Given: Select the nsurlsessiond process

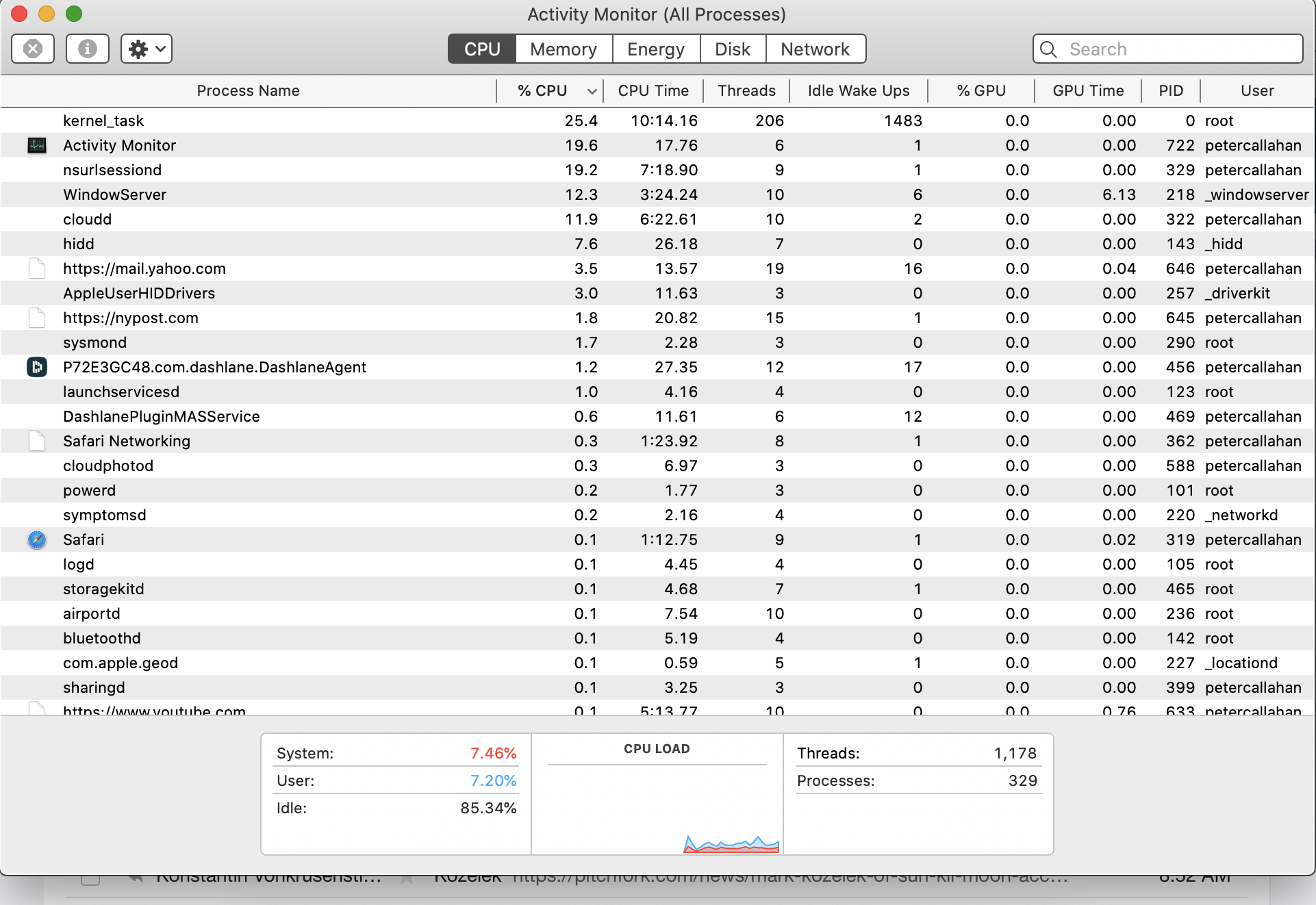Looking at the screenshot, I should 657,170.
